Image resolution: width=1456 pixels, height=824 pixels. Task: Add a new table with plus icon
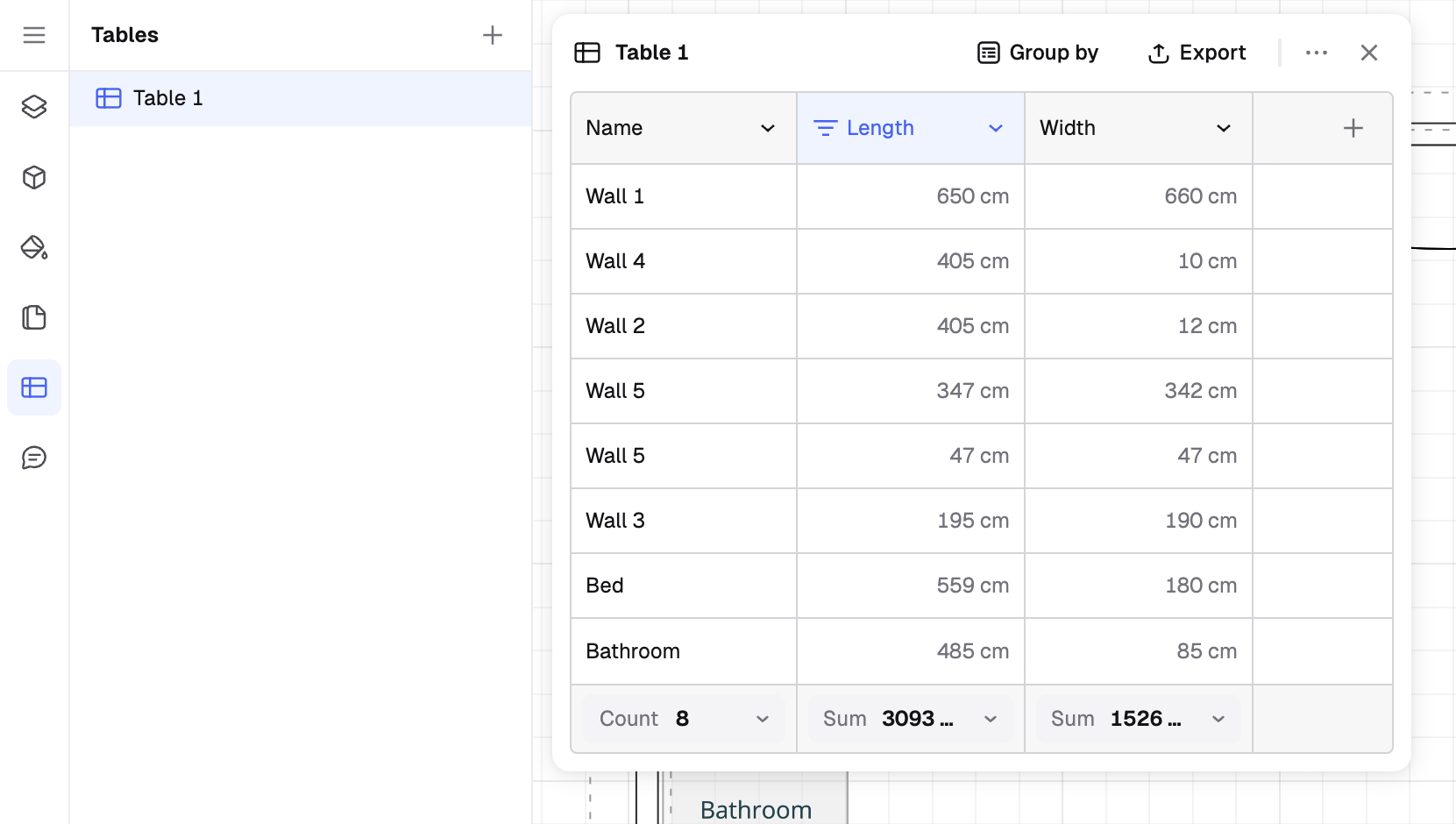[493, 35]
